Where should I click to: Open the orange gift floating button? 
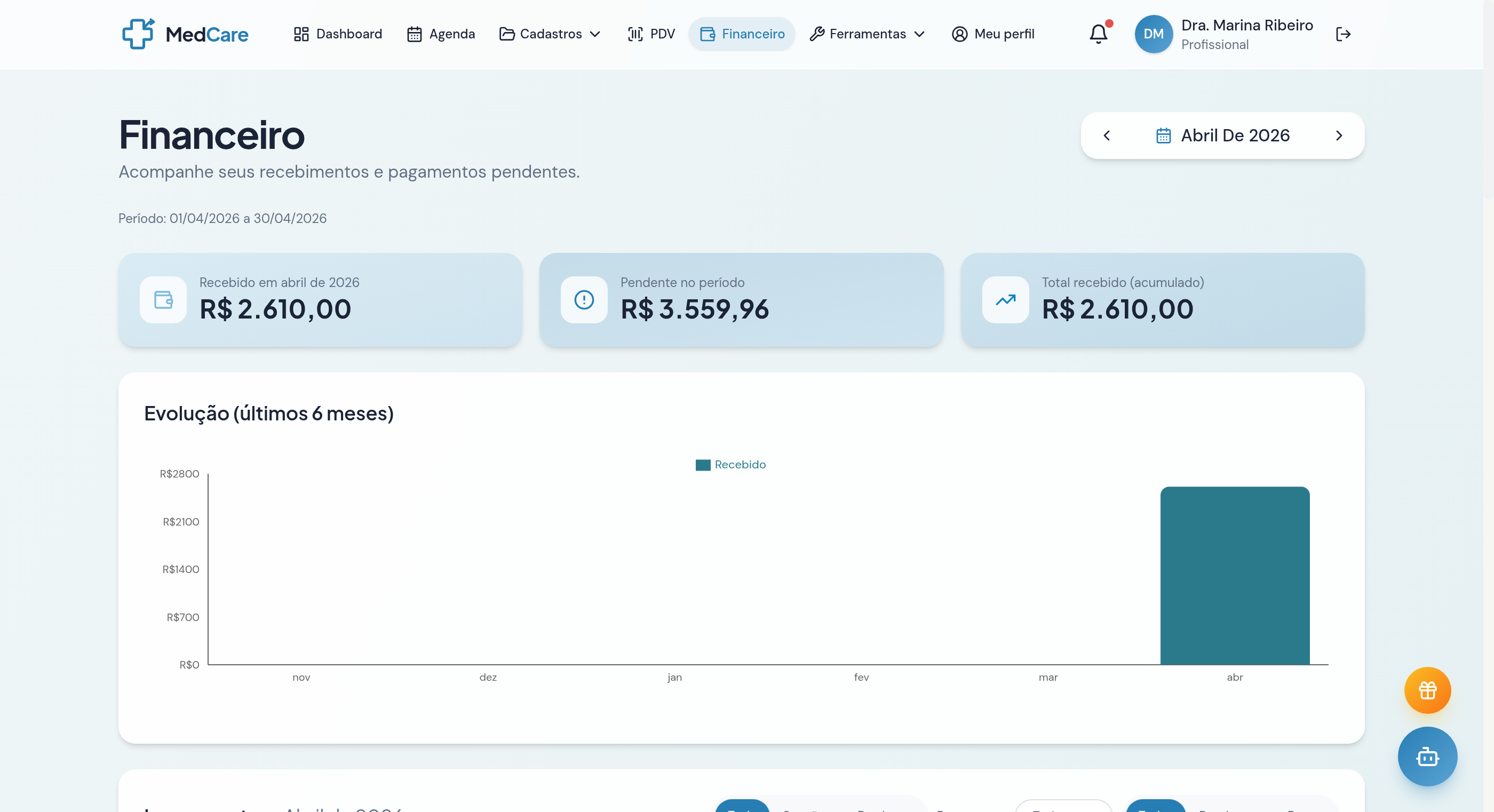(x=1427, y=690)
